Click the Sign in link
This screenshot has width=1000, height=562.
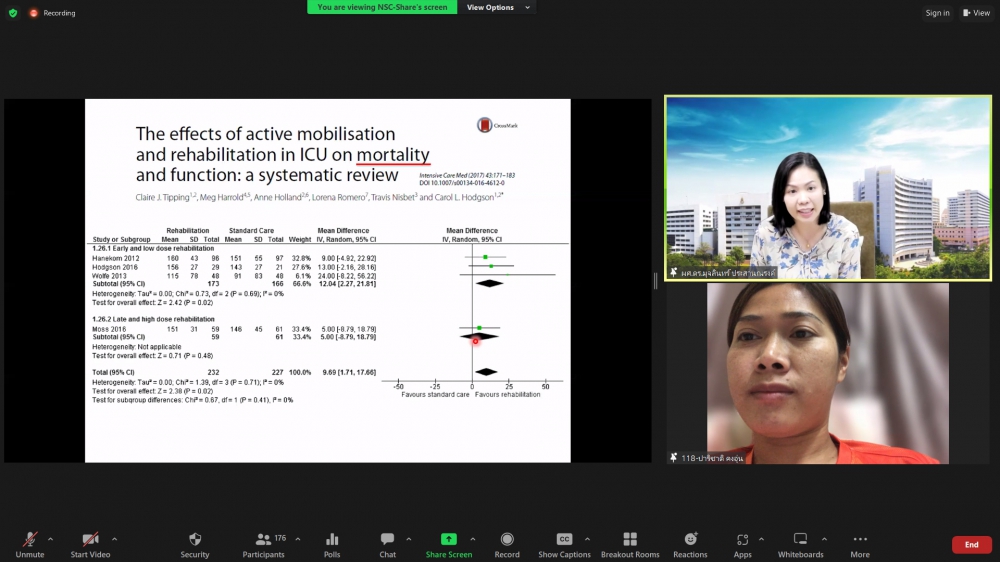tap(937, 13)
